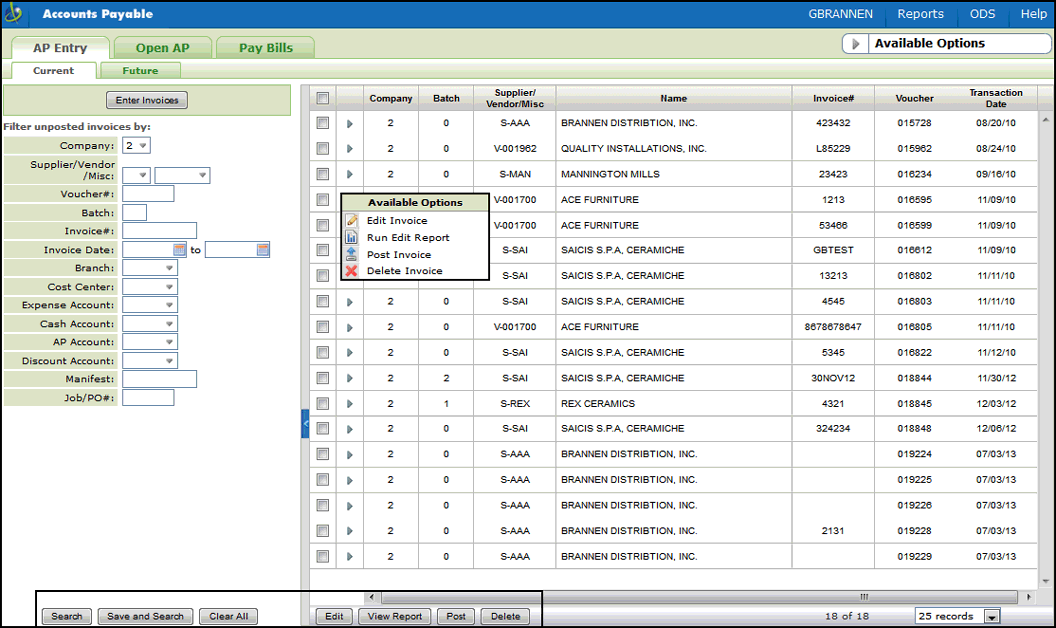Viewport: 1056px width, 628px height.
Task: Click the Enter Invoices button
Action: [147, 100]
